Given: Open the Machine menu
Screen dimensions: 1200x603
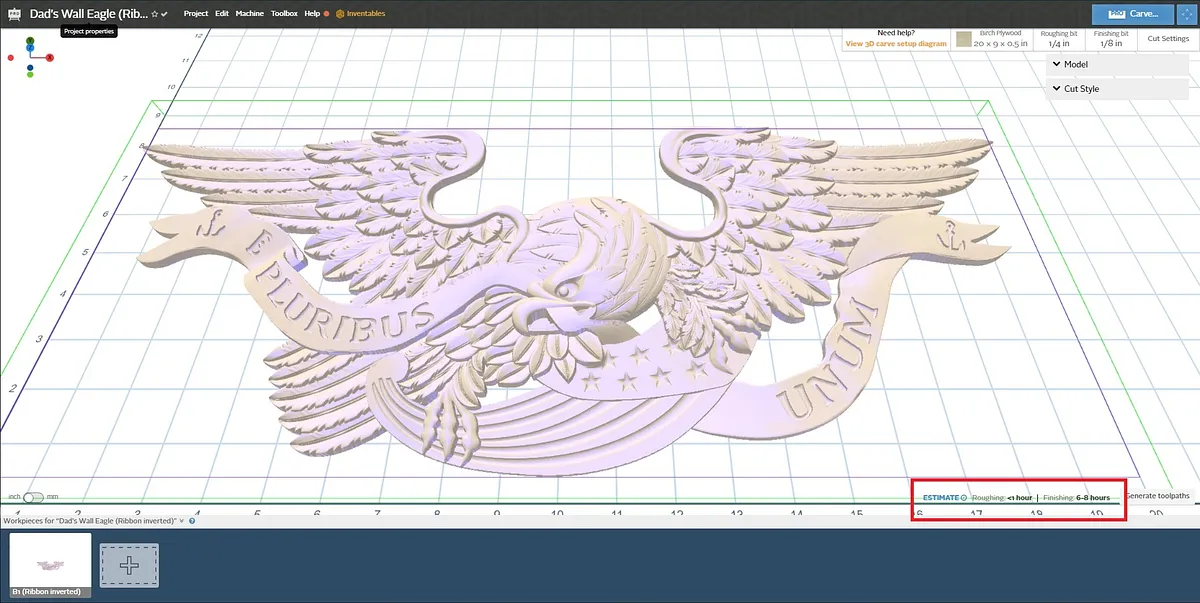Looking at the screenshot, I should pyautogui.click(x=250, y=14).
